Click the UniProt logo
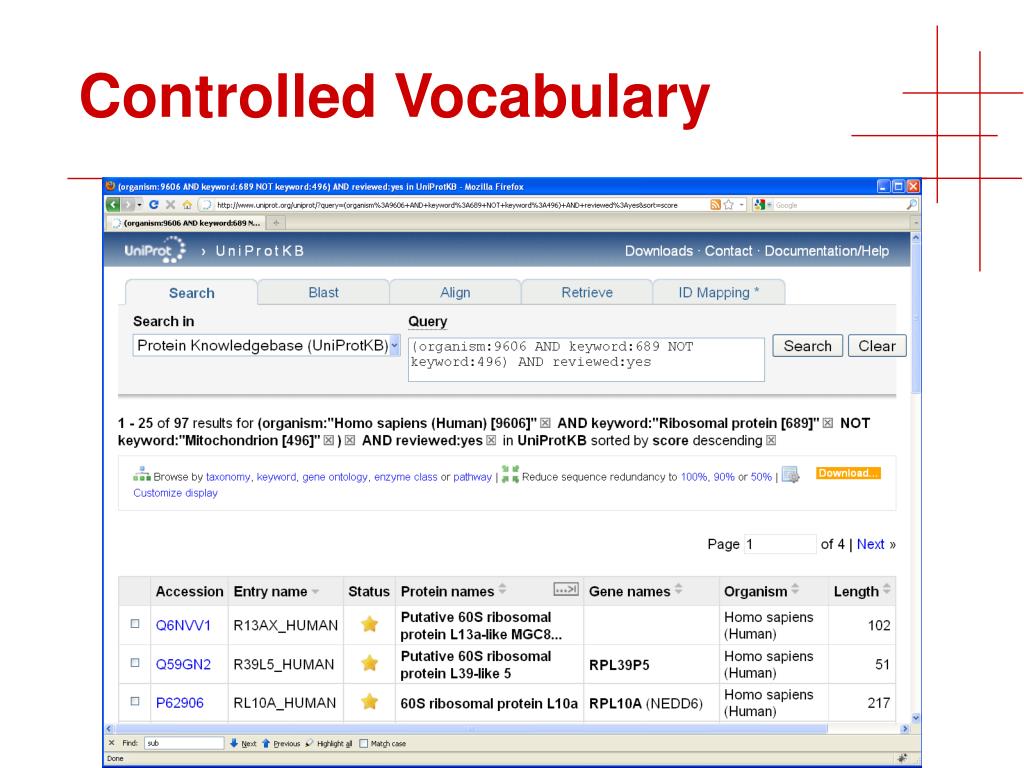Image resolution: width=1024 pixels, height=768 pixels. [155, 250]
